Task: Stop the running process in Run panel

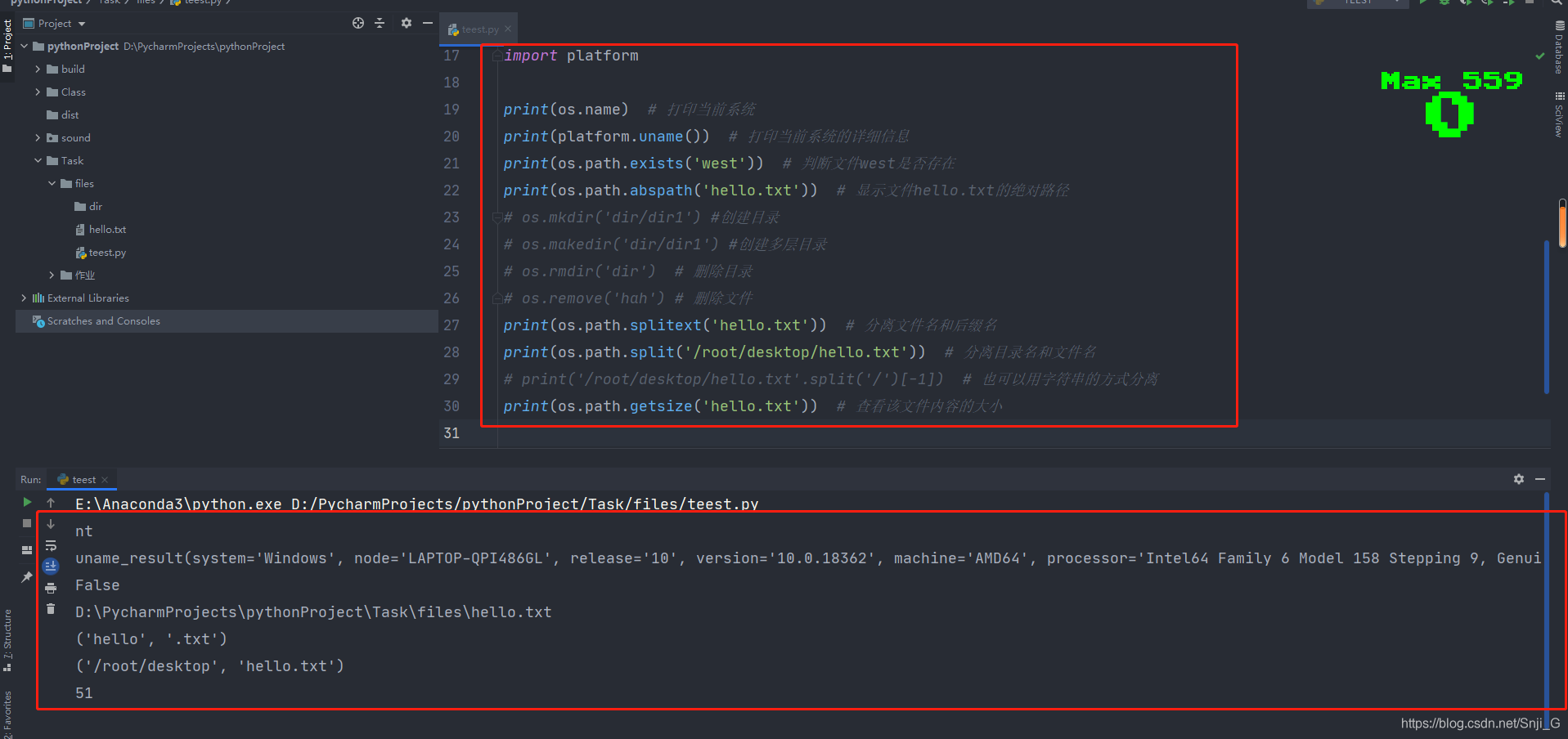Action: (x=27, y=523)
